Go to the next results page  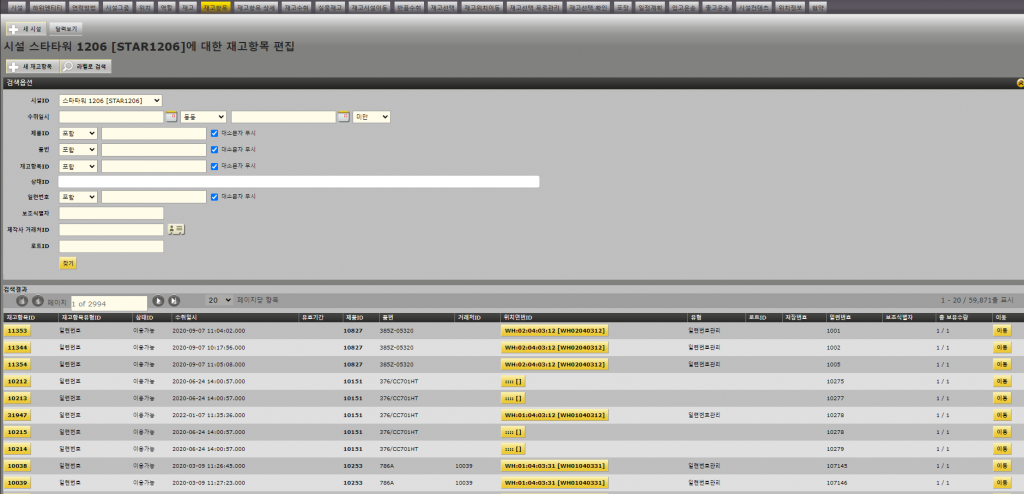click(x=157, y=301)
